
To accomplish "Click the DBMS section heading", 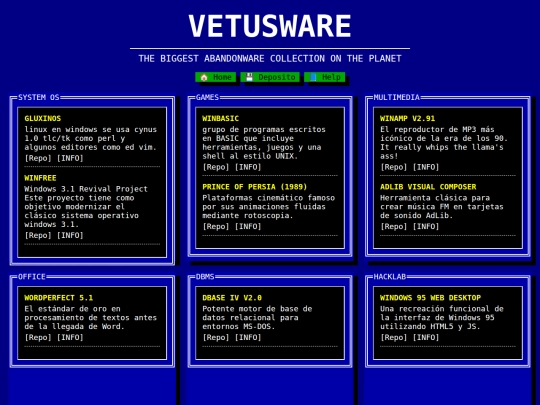I will pos(205,277).
